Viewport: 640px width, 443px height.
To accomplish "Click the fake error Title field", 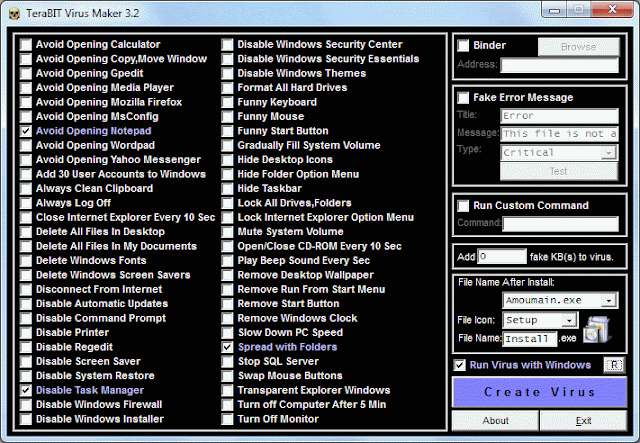I will pos(560,116).
